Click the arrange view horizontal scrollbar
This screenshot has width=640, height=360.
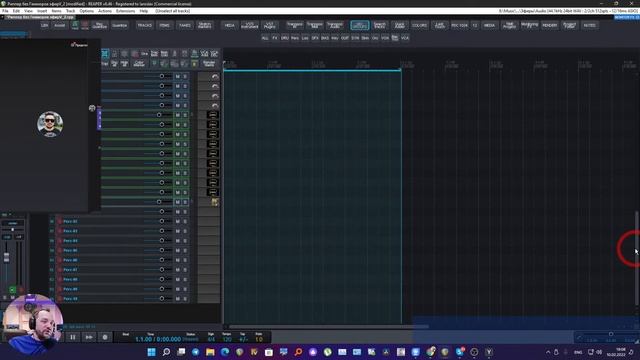pos(329,327)
